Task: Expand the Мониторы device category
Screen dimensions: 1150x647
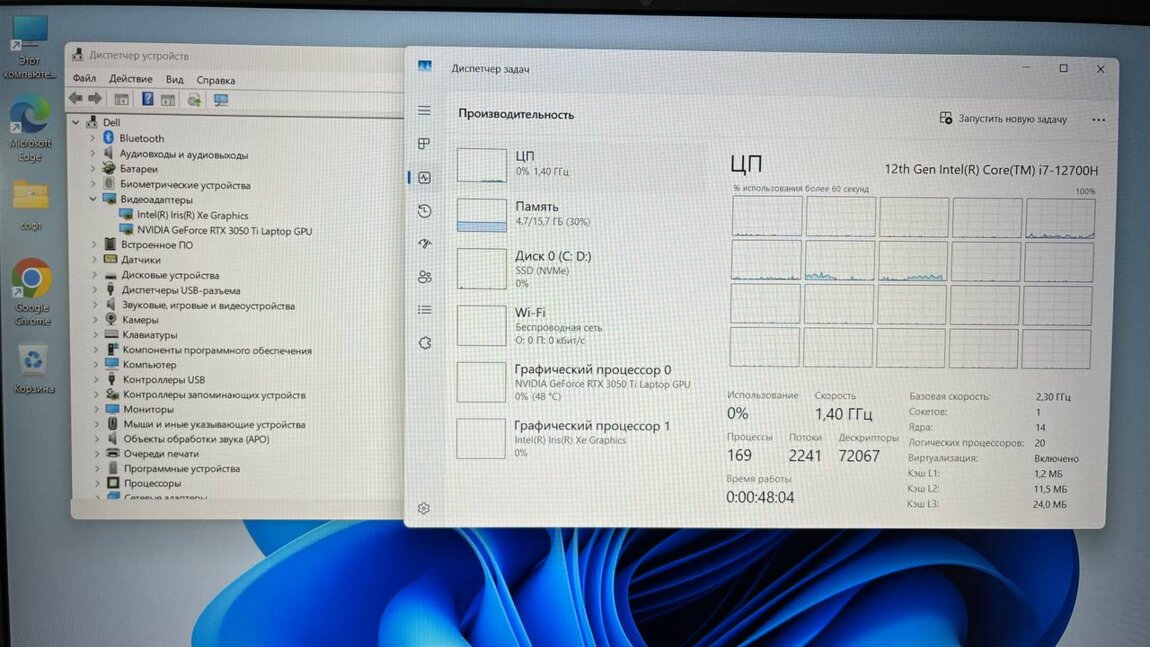Action: (x=96, y=409)
